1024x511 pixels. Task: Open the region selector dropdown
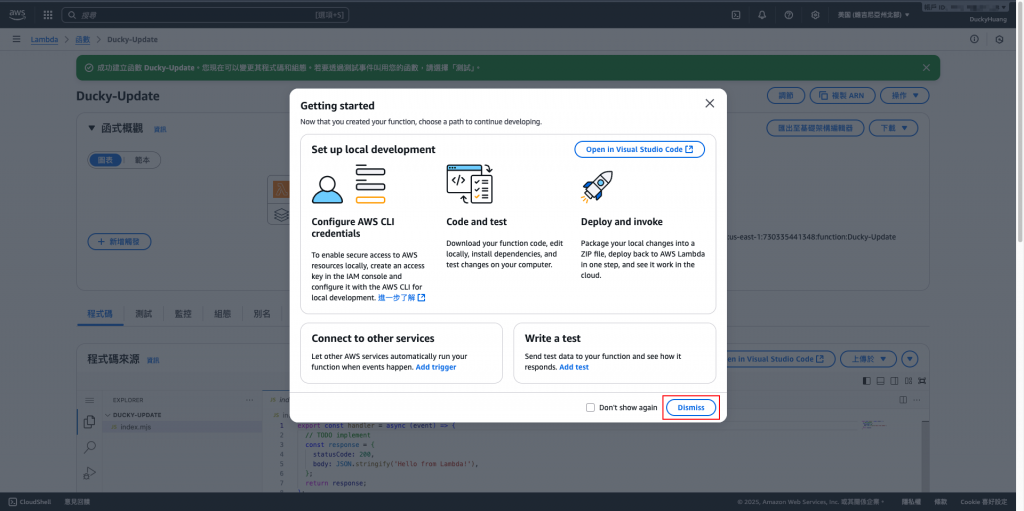click(873, 15)
